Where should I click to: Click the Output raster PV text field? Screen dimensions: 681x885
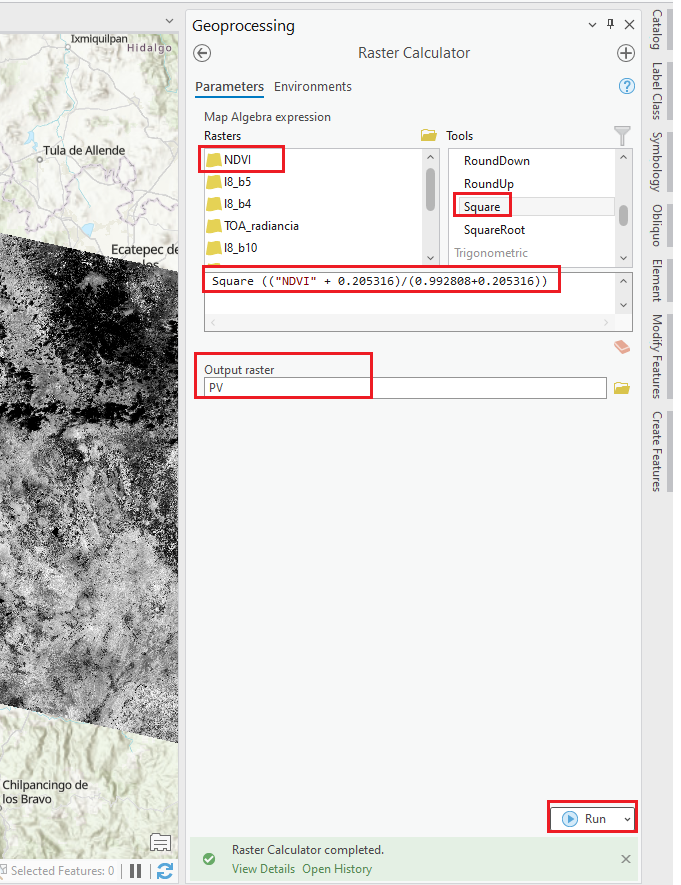point(404,388)
